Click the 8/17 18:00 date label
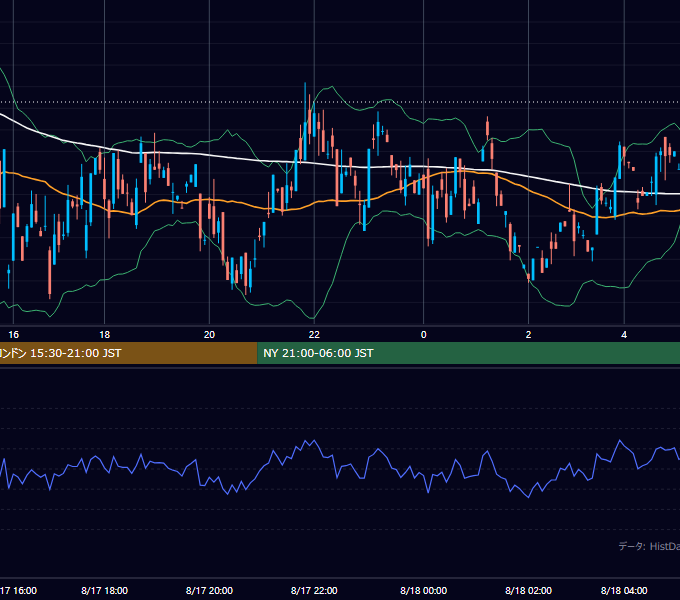This screenshot has width=680, height=600. 105,590
